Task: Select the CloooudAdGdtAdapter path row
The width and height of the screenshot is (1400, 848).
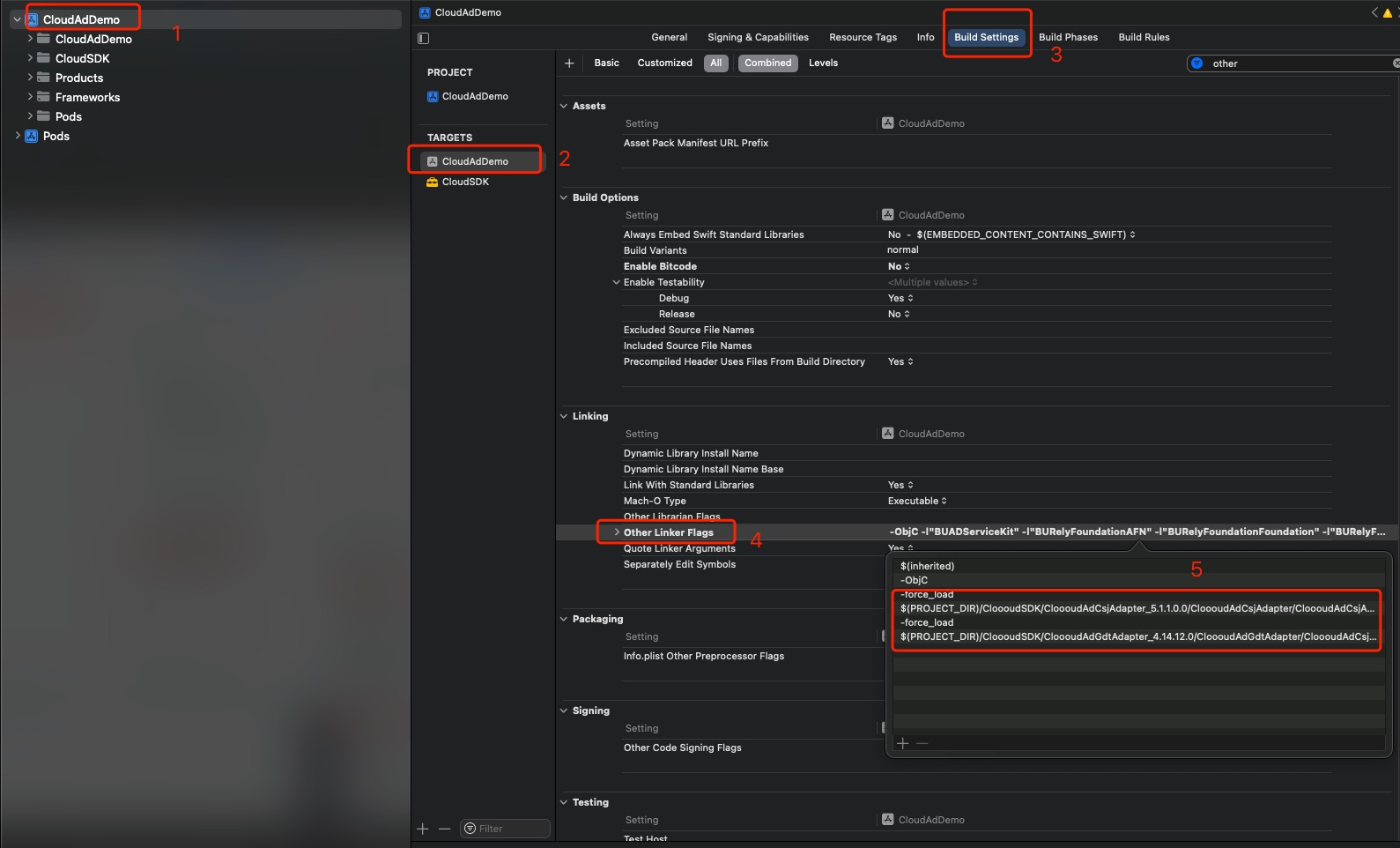Action: pos(1138,636)
